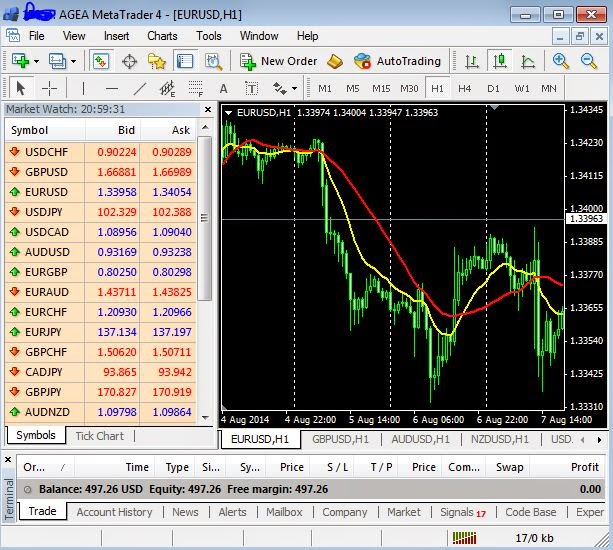Viewport: 613px width, 550px height.
Task: Switch chart to Line Chart mode
Action: pos(528,61)
